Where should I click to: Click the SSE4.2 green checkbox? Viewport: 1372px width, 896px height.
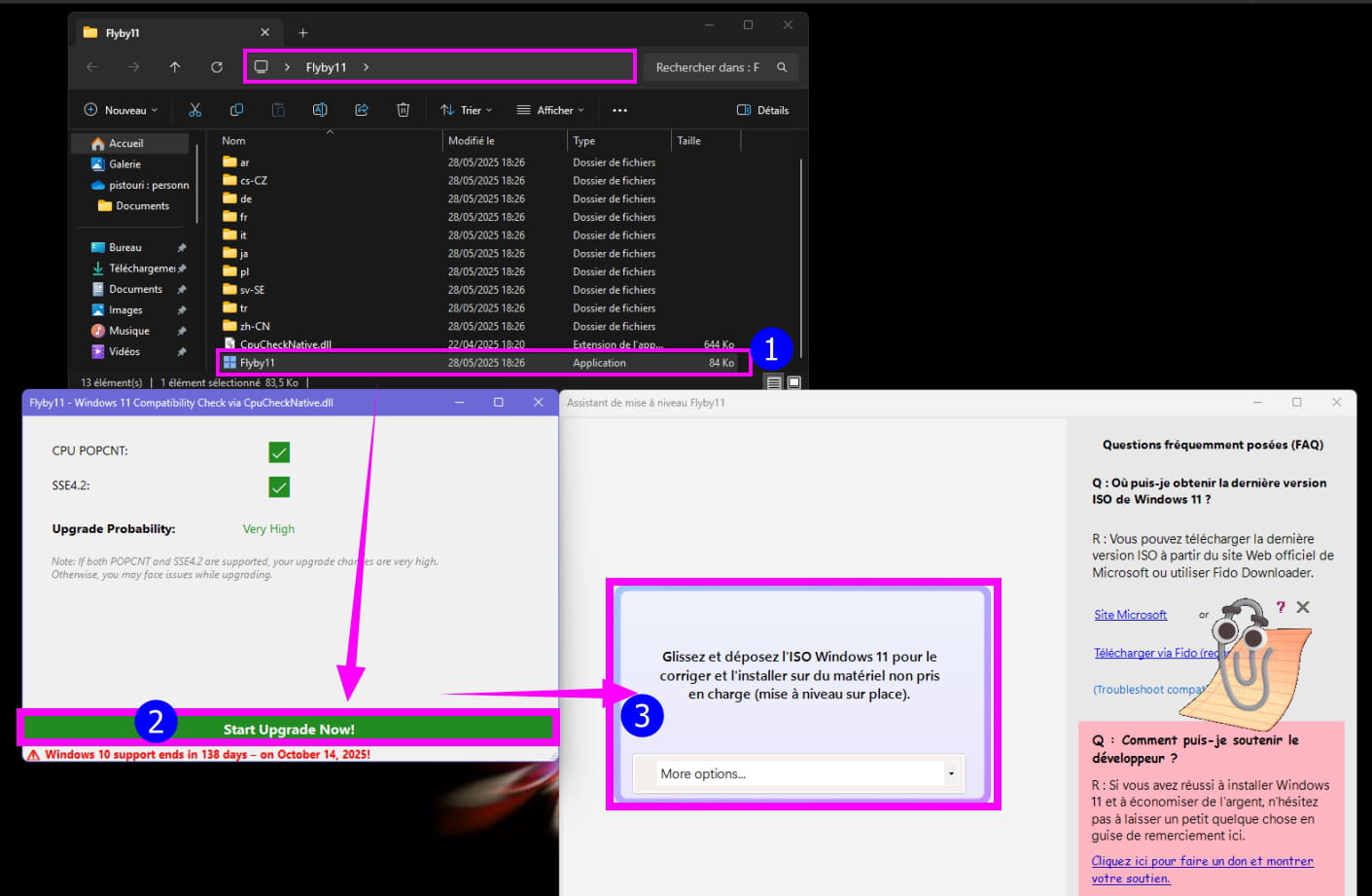pos(279,487)
